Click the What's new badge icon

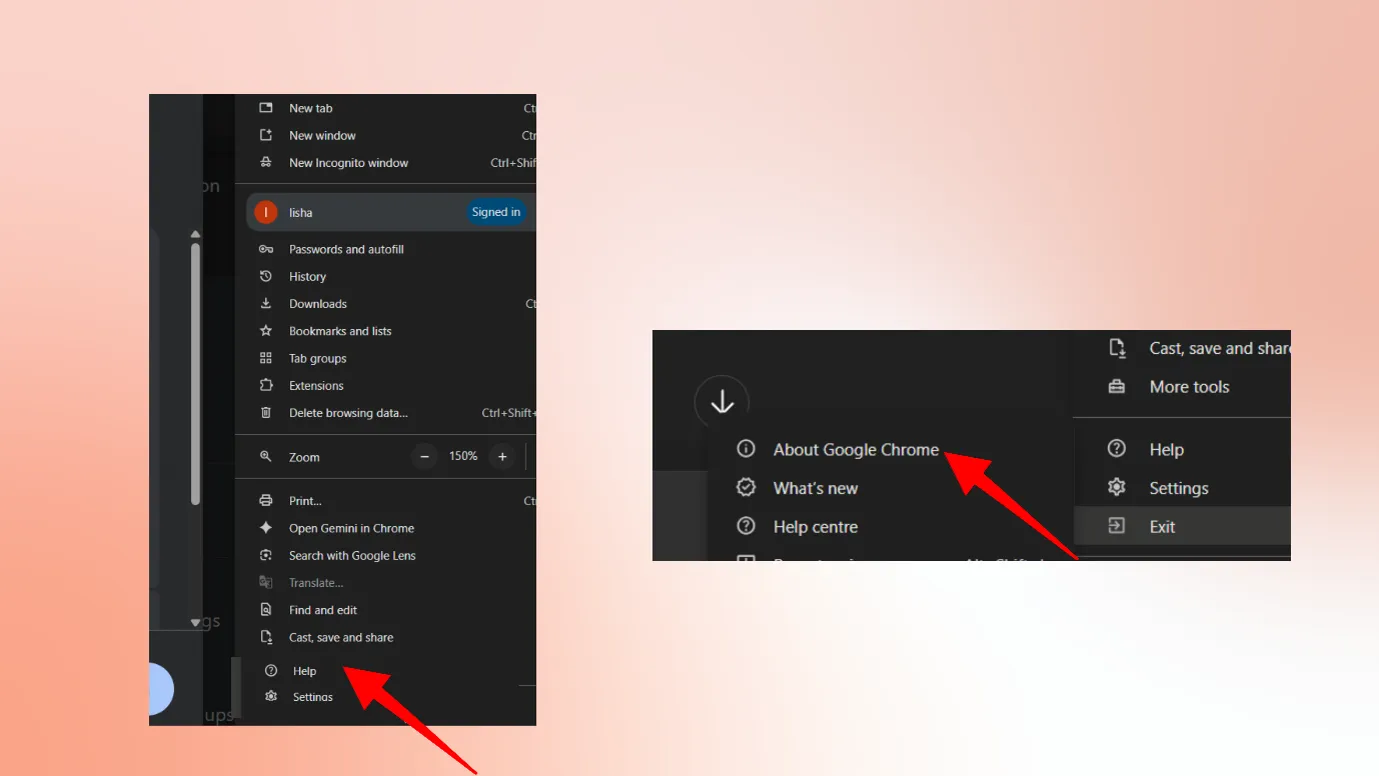(x=746, y=487)
